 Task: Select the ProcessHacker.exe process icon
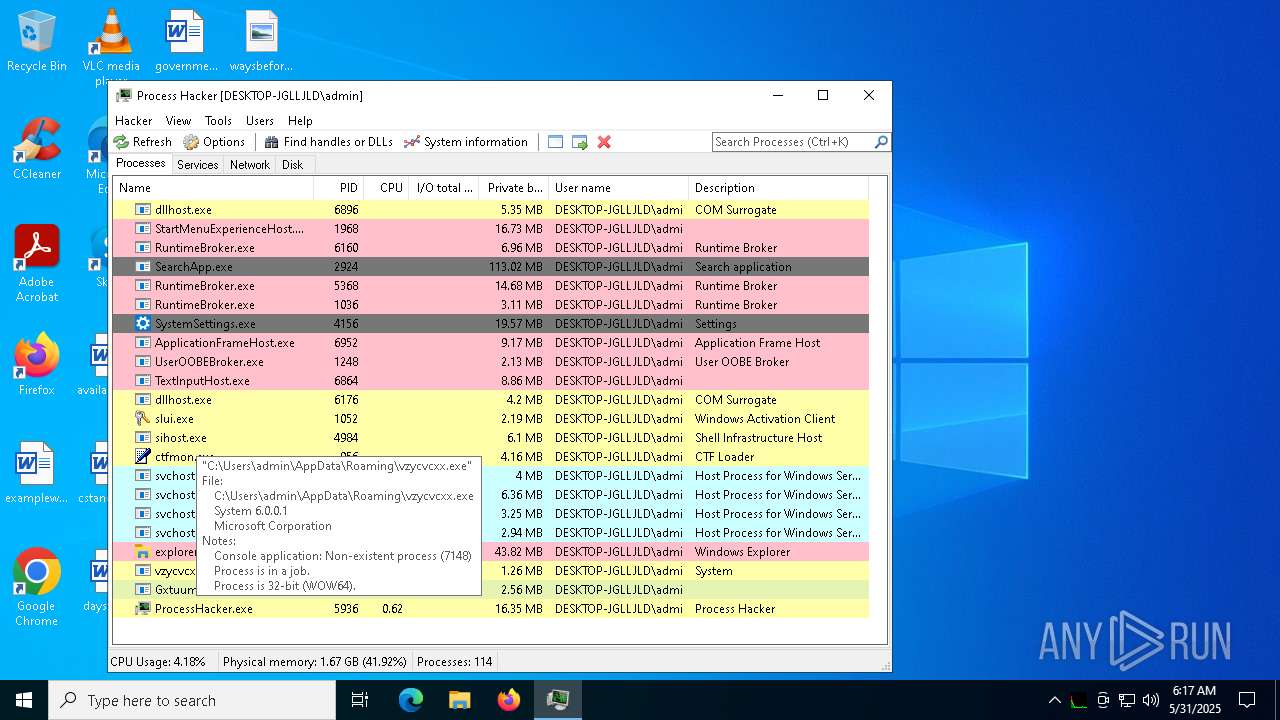142,609
